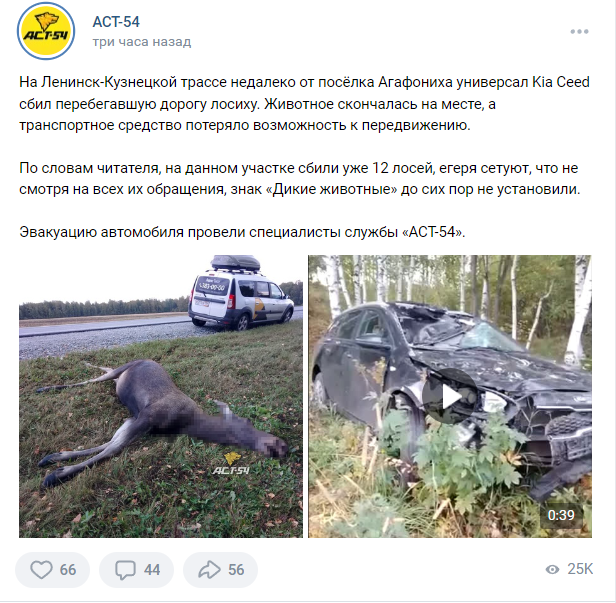
Task: Click the paragraph starting 'На Ленинск-Кузнецкой трассе'
Action: [x=304, y=104]
